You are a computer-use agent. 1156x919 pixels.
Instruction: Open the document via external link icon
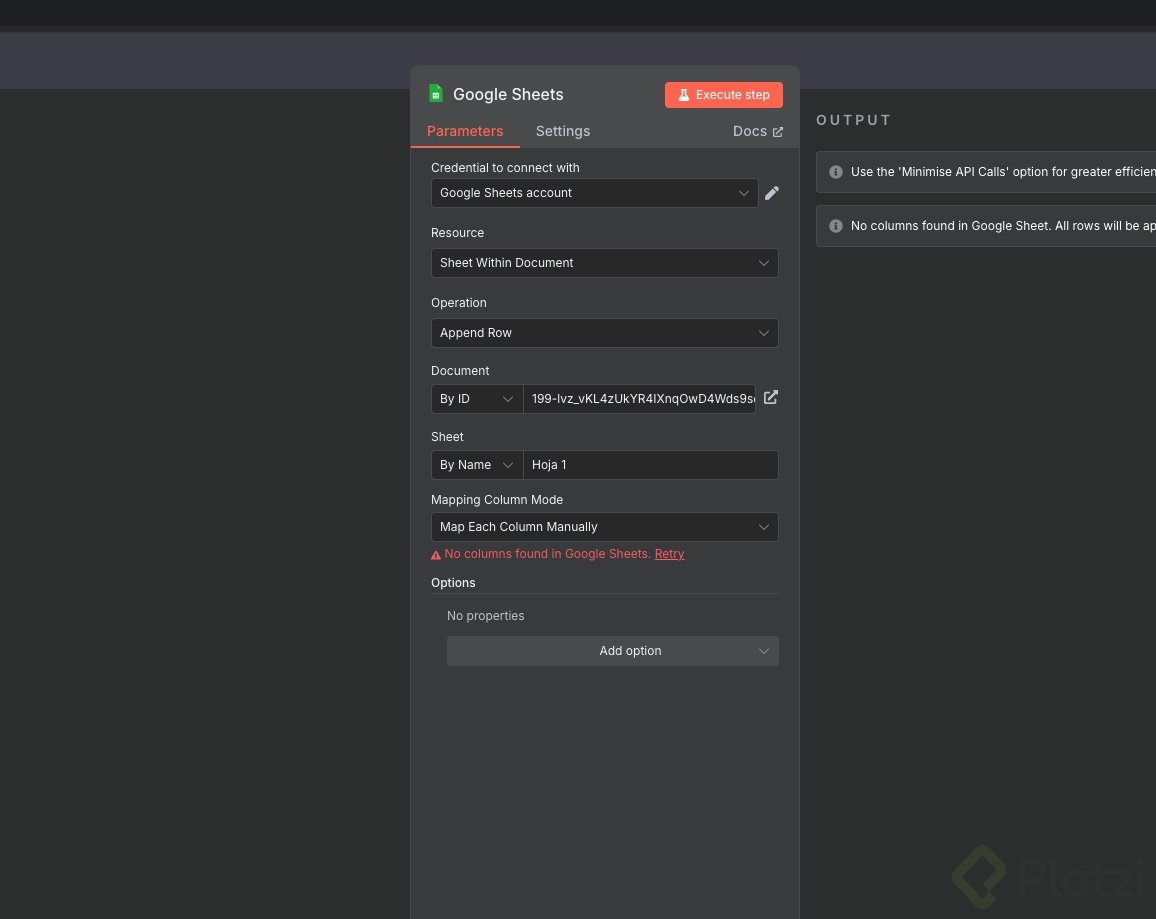pyautogui.click(x=771, y=398)
